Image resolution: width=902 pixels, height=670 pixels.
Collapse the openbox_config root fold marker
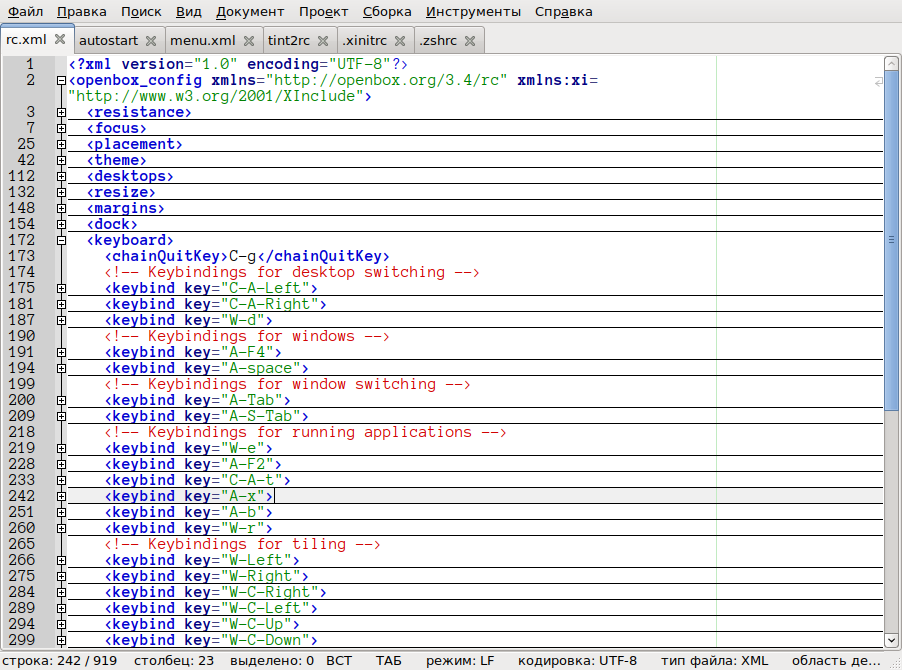(62, 80)
